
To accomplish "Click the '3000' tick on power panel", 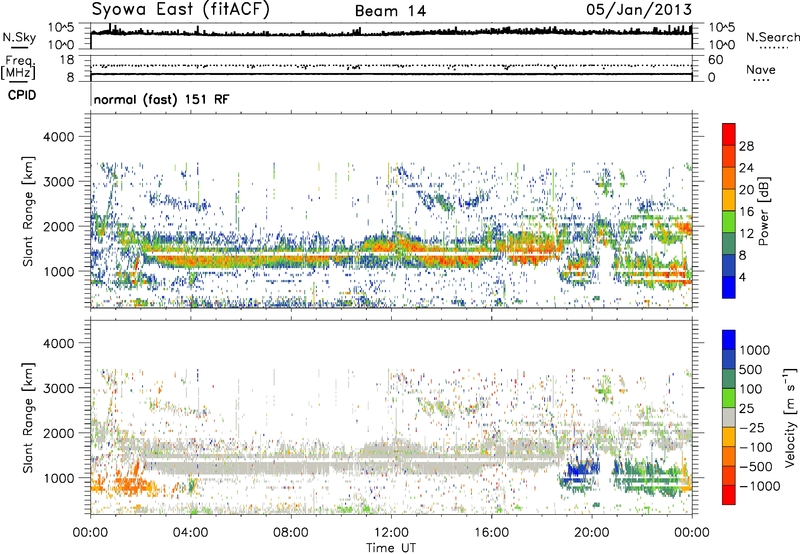I will pyautogui.click(x=59, y=182).
